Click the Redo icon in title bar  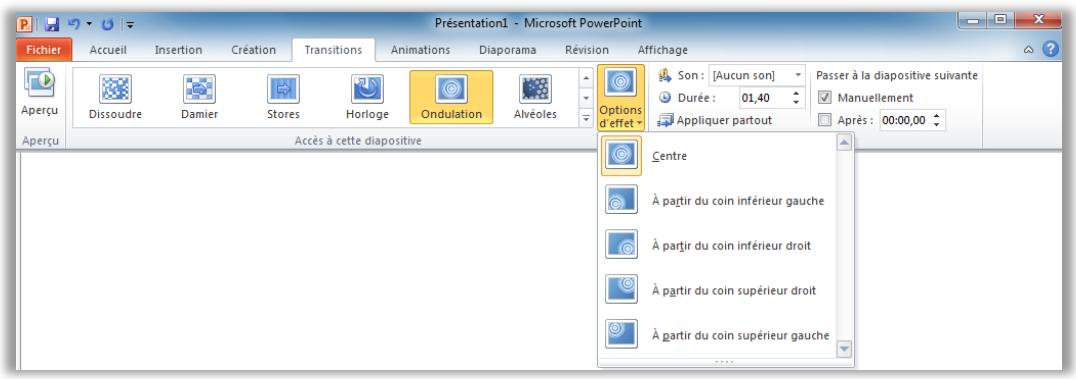pyautogui.click(x=108, y=24)
